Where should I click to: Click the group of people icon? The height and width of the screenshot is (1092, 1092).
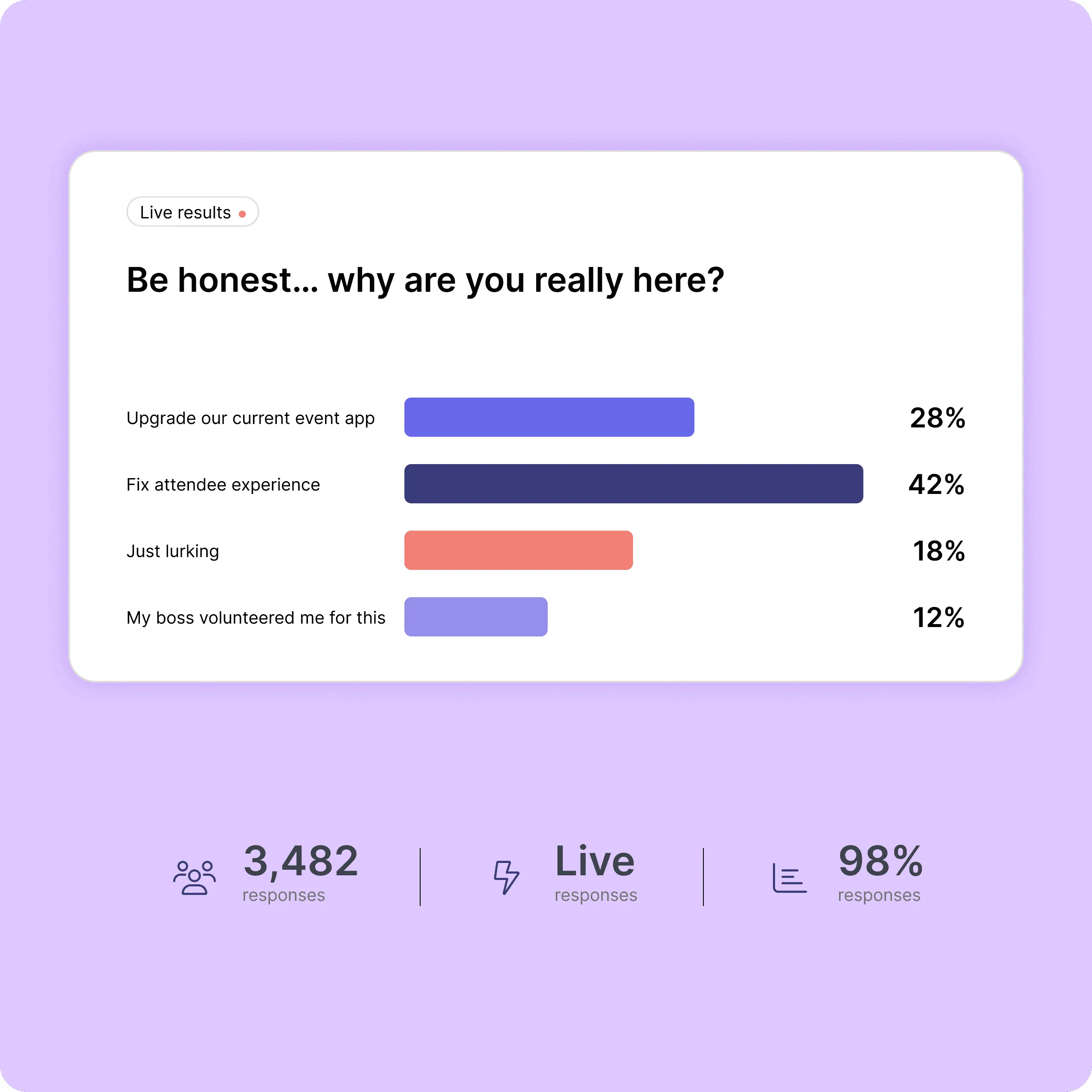coord(195,877)
